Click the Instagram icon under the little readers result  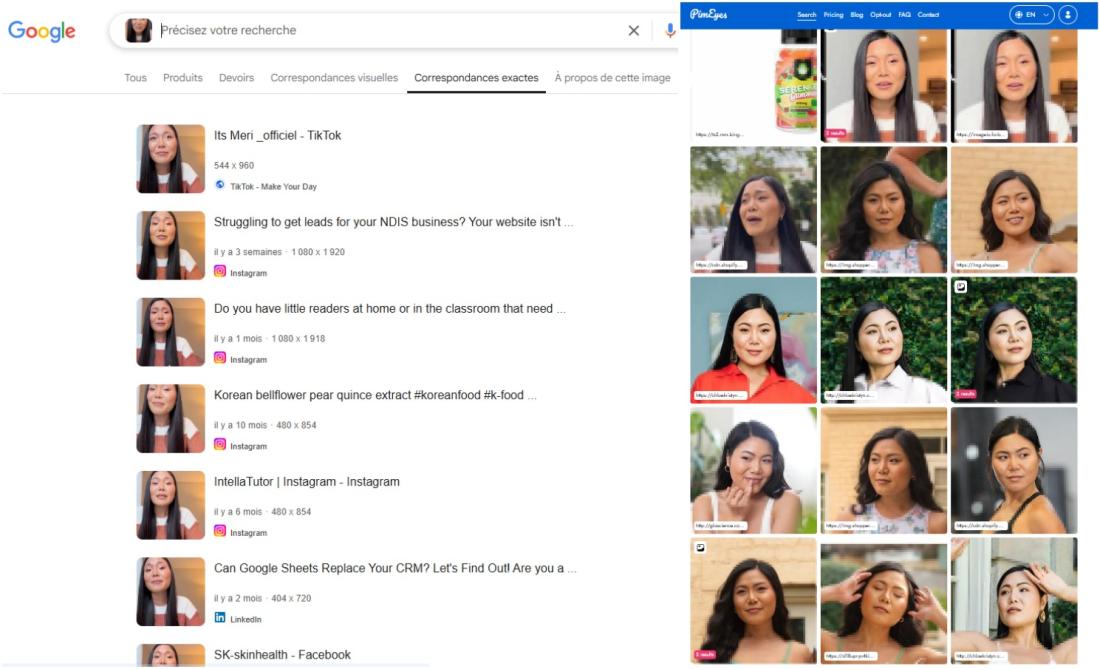(x=220, y=358)
